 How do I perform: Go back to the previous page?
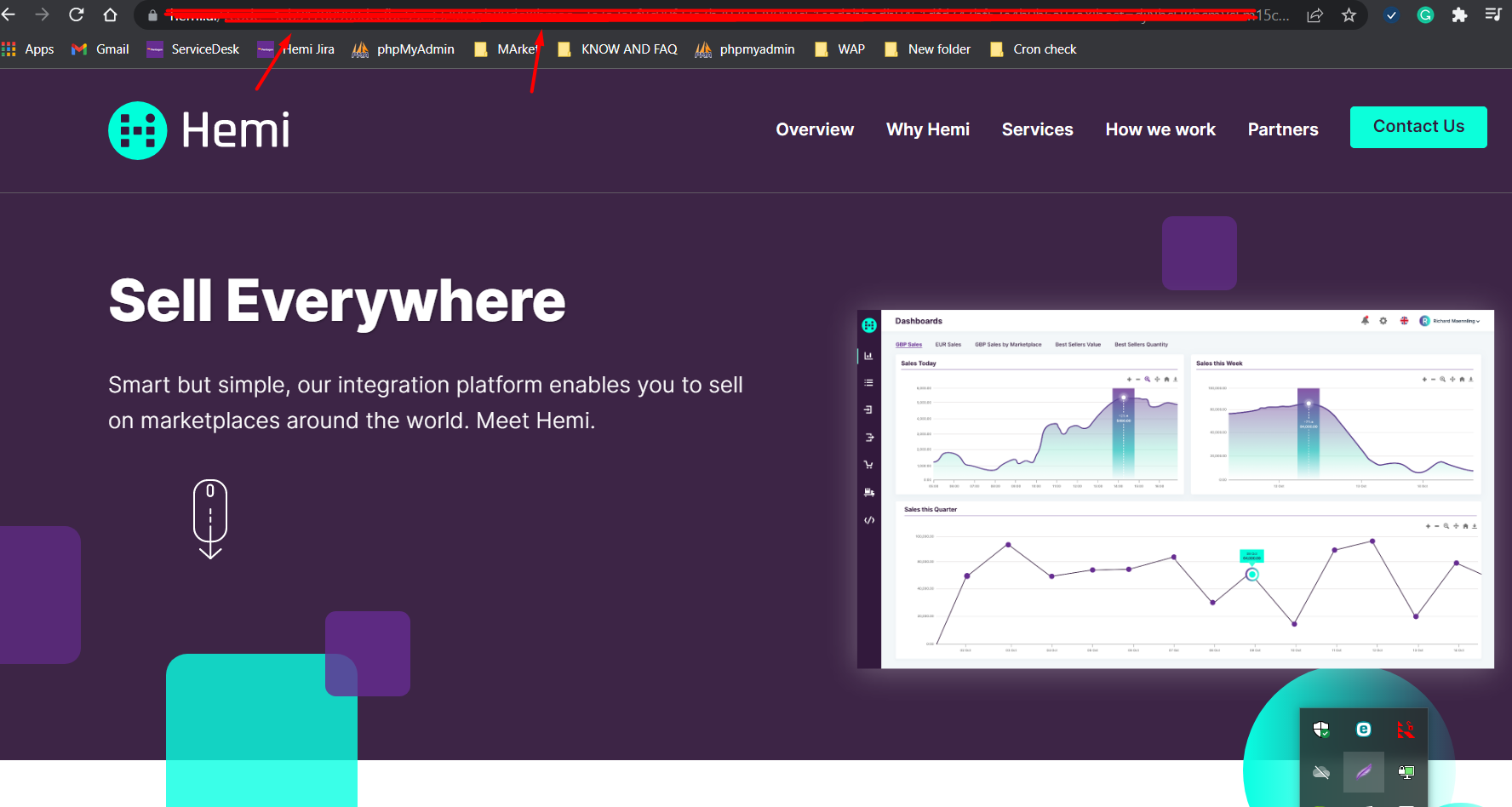coord(9,14)
